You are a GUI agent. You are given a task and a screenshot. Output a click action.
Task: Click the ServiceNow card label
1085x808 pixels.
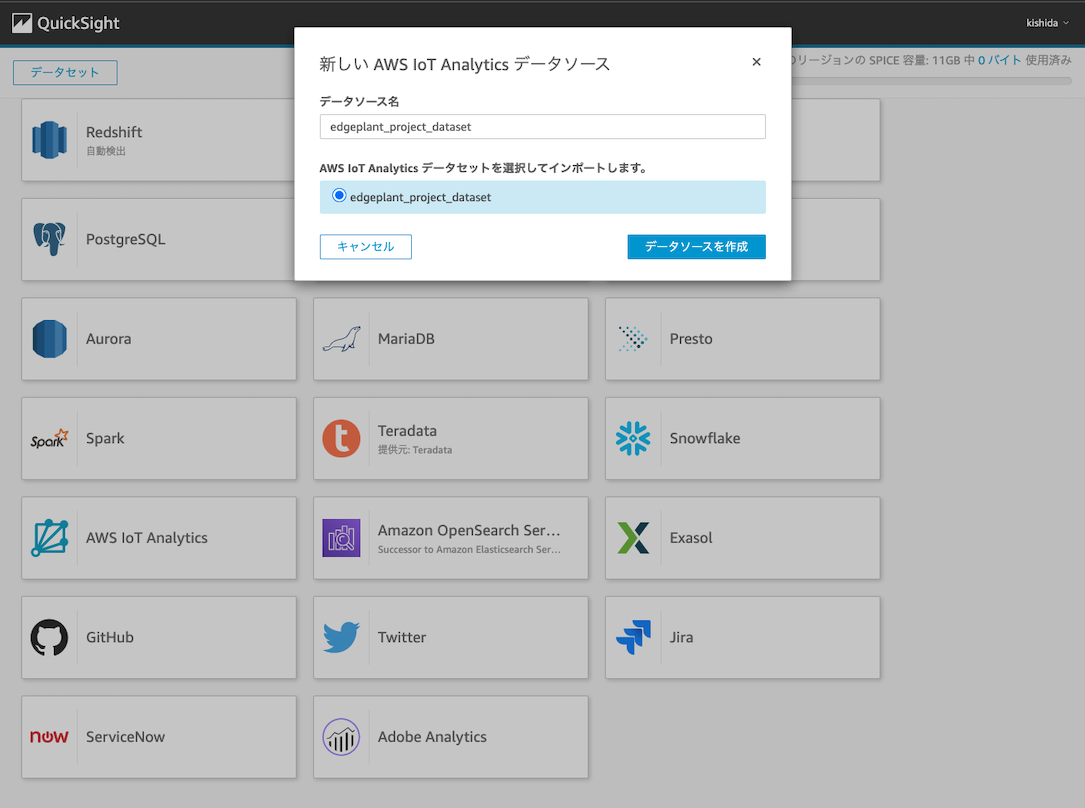tap(125, 737)
